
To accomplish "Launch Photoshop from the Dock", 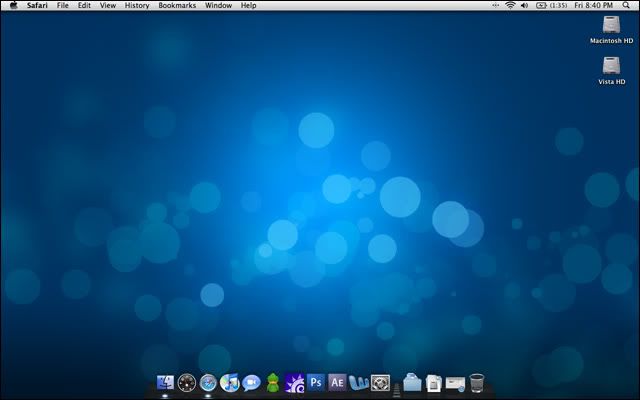I will pos(316,383).
